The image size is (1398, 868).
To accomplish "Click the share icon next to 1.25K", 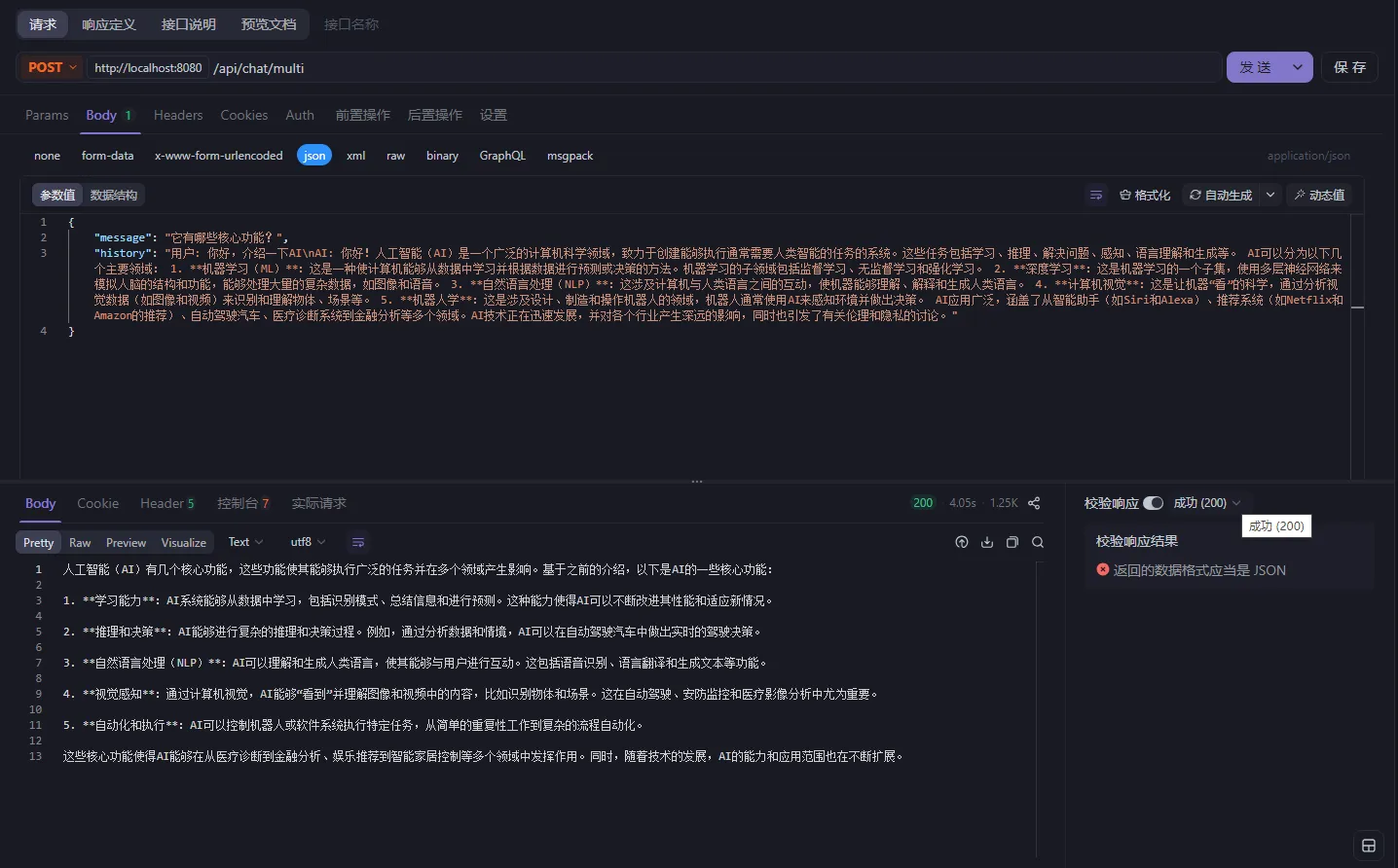I will pos(1034,503).
